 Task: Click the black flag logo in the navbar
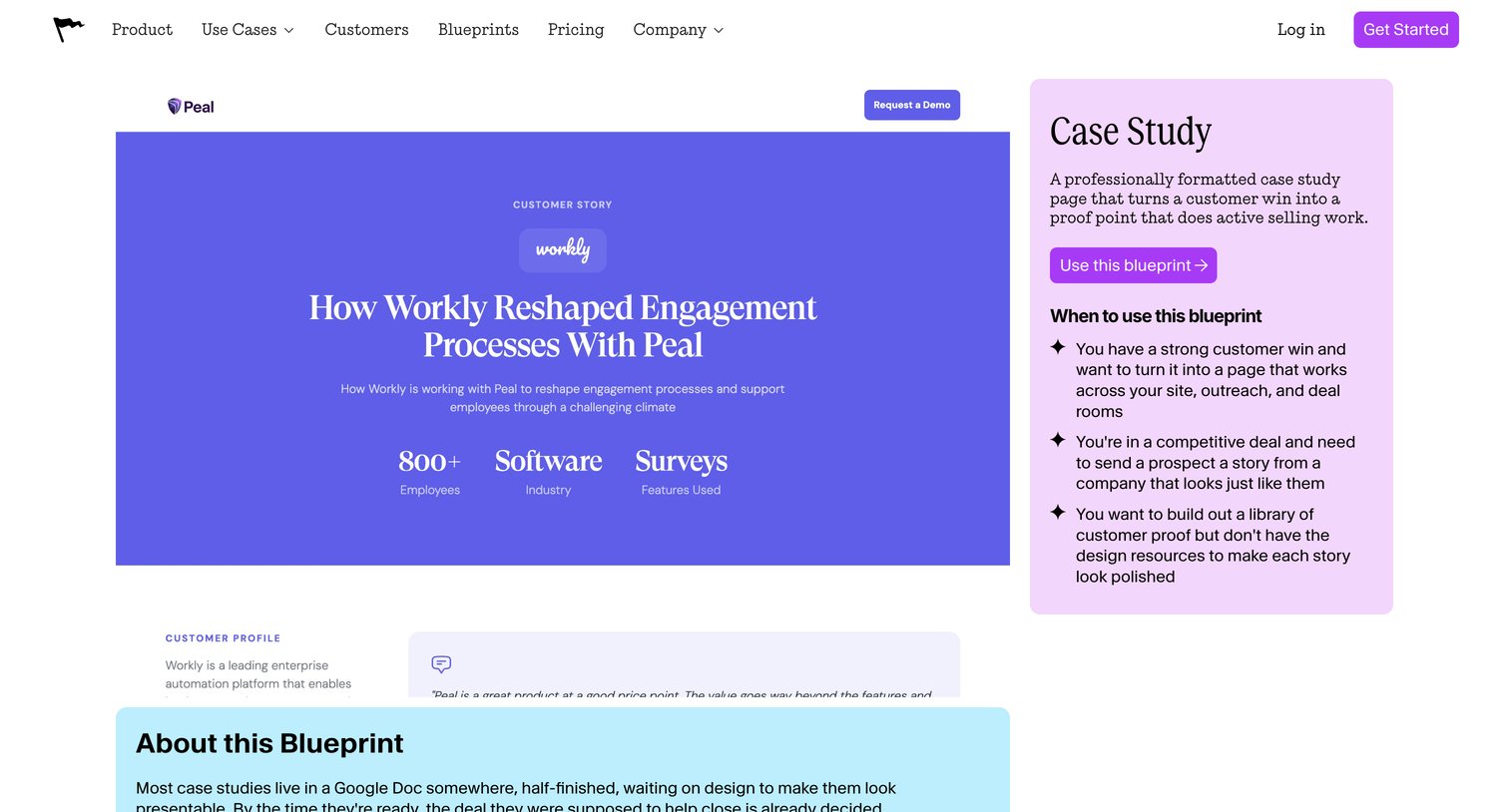(x=68, y=30)
